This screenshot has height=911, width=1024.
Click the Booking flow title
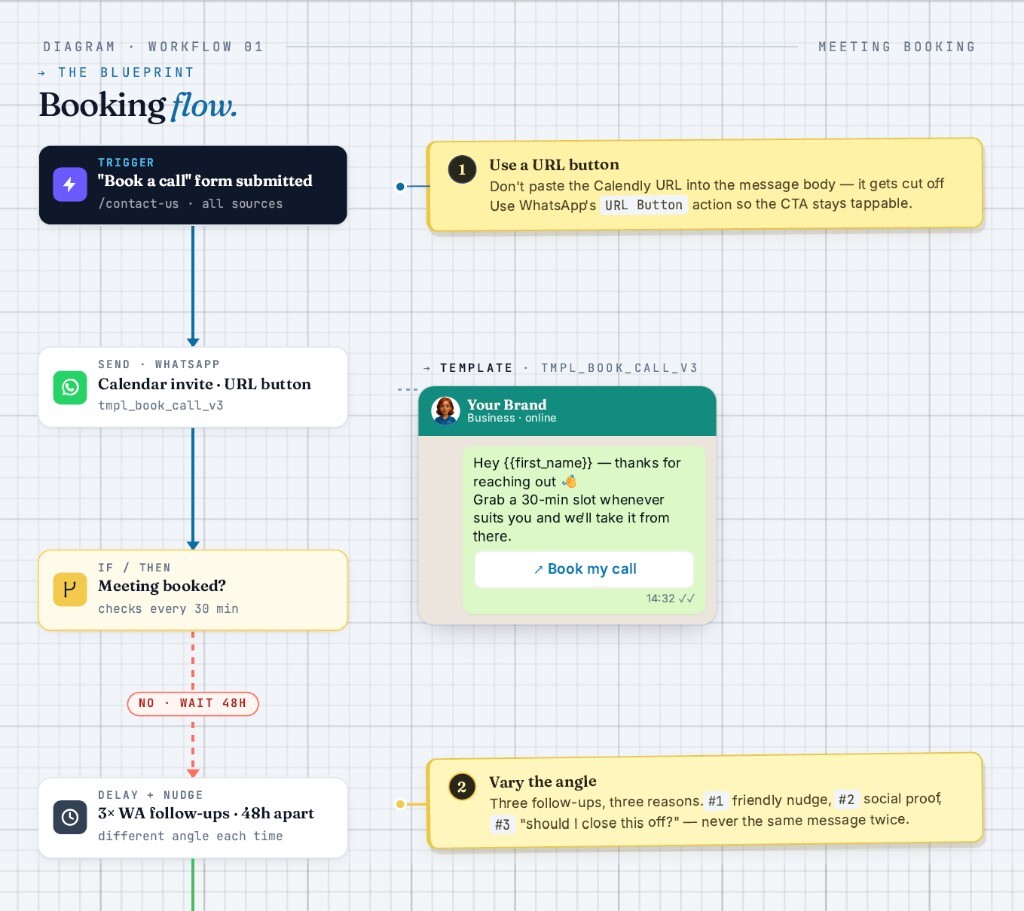click(x=138, y=105)
